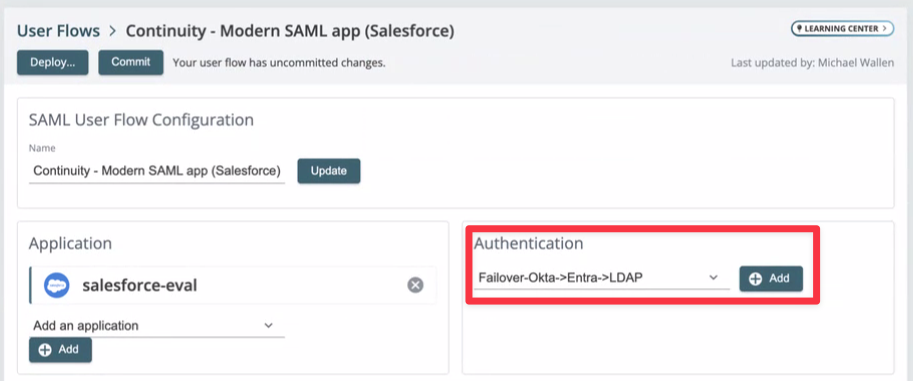Remove salesforce-eval with the X icon

415,285
